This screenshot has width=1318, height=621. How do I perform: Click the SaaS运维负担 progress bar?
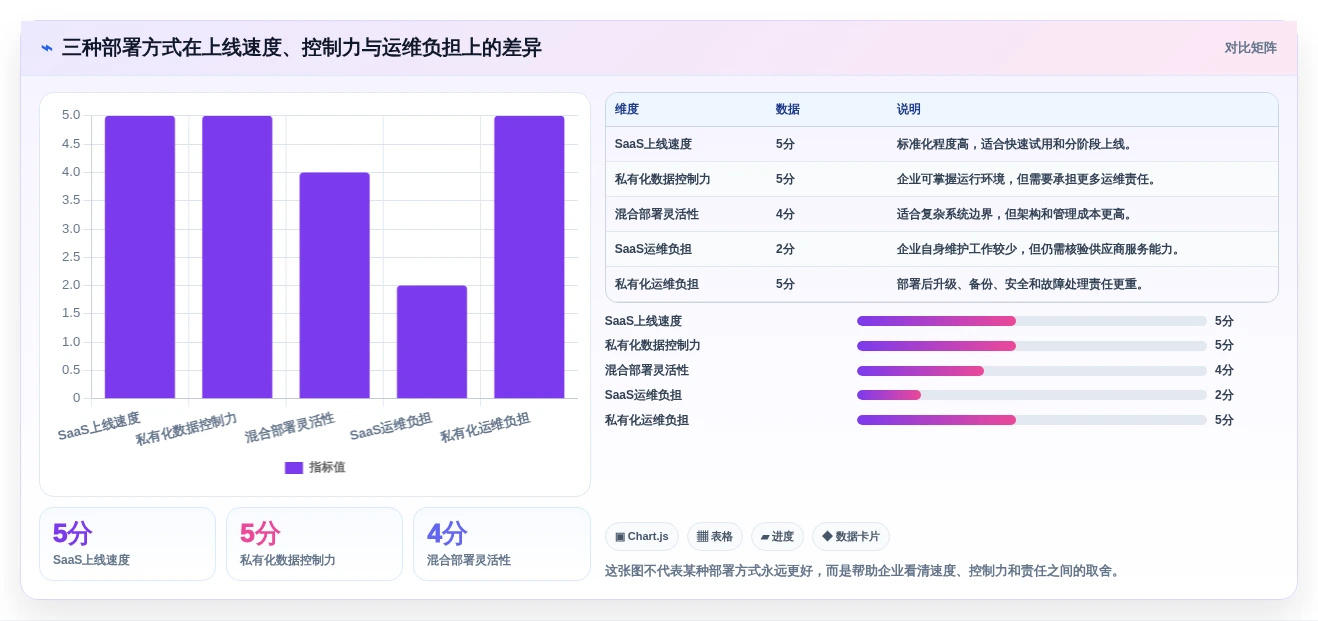coord(1032,395)
